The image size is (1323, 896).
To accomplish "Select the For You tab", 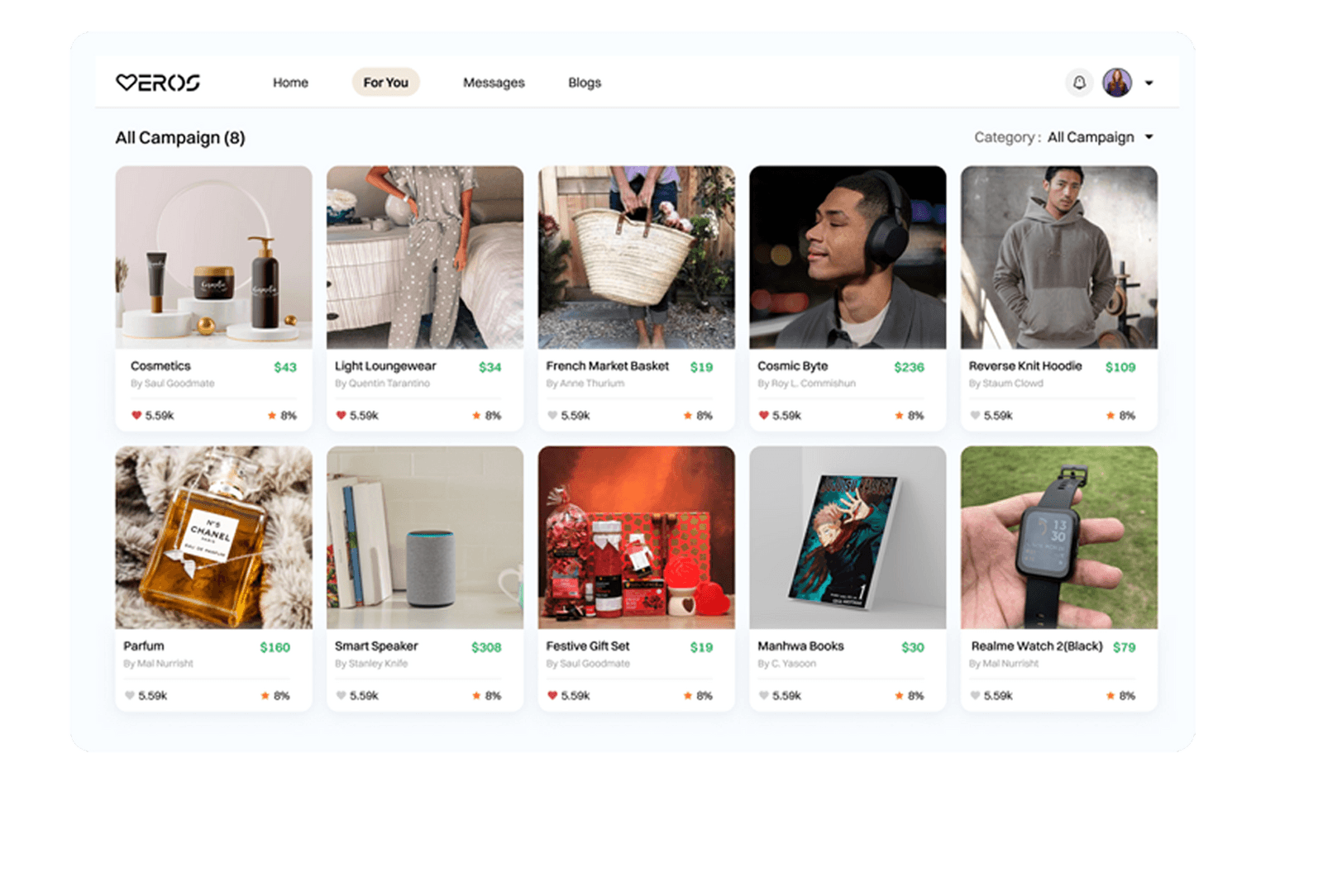I will [x=385, y=83].
